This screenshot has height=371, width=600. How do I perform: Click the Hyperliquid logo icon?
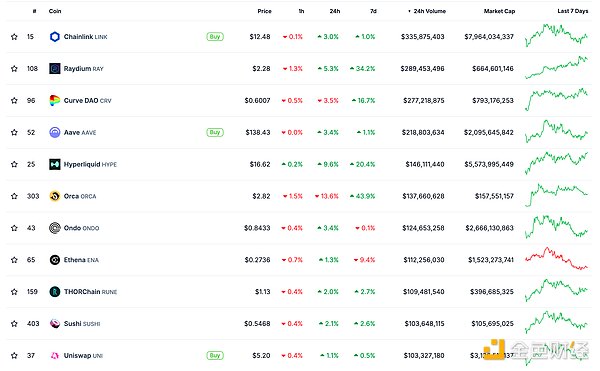[x=55, y=164]
